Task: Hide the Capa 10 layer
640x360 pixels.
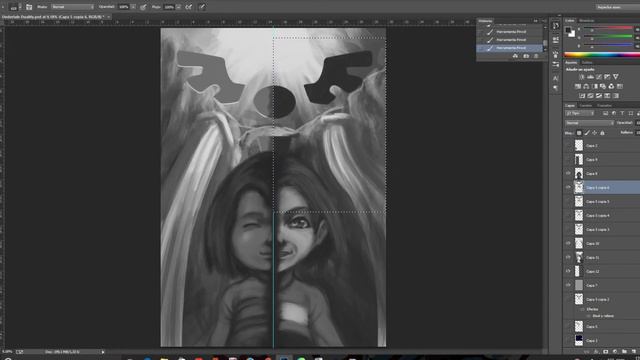Action: pos(568,243)
